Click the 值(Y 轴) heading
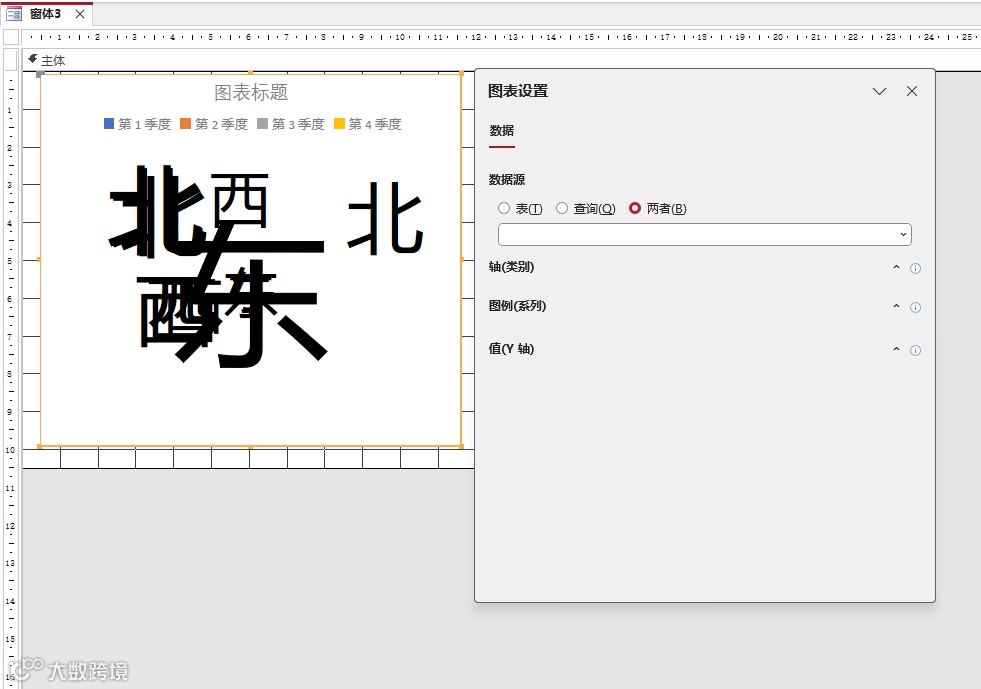Image resolution: width=981 pixels, height=689 pixels. point(511,349)
